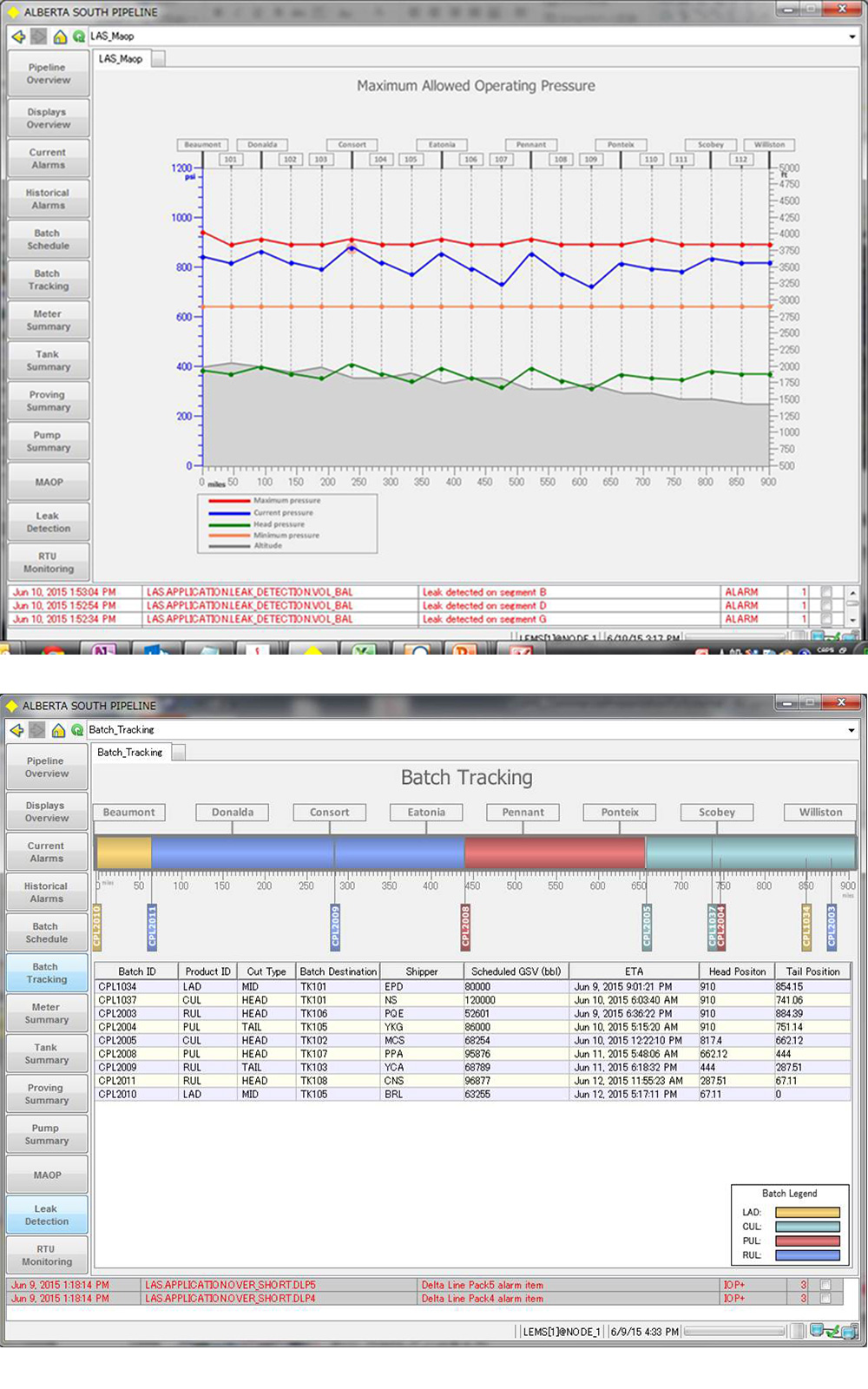868x1389 pixels.
Task: Tick the checkbox for the segment B leak alarm
Action: 826,592
